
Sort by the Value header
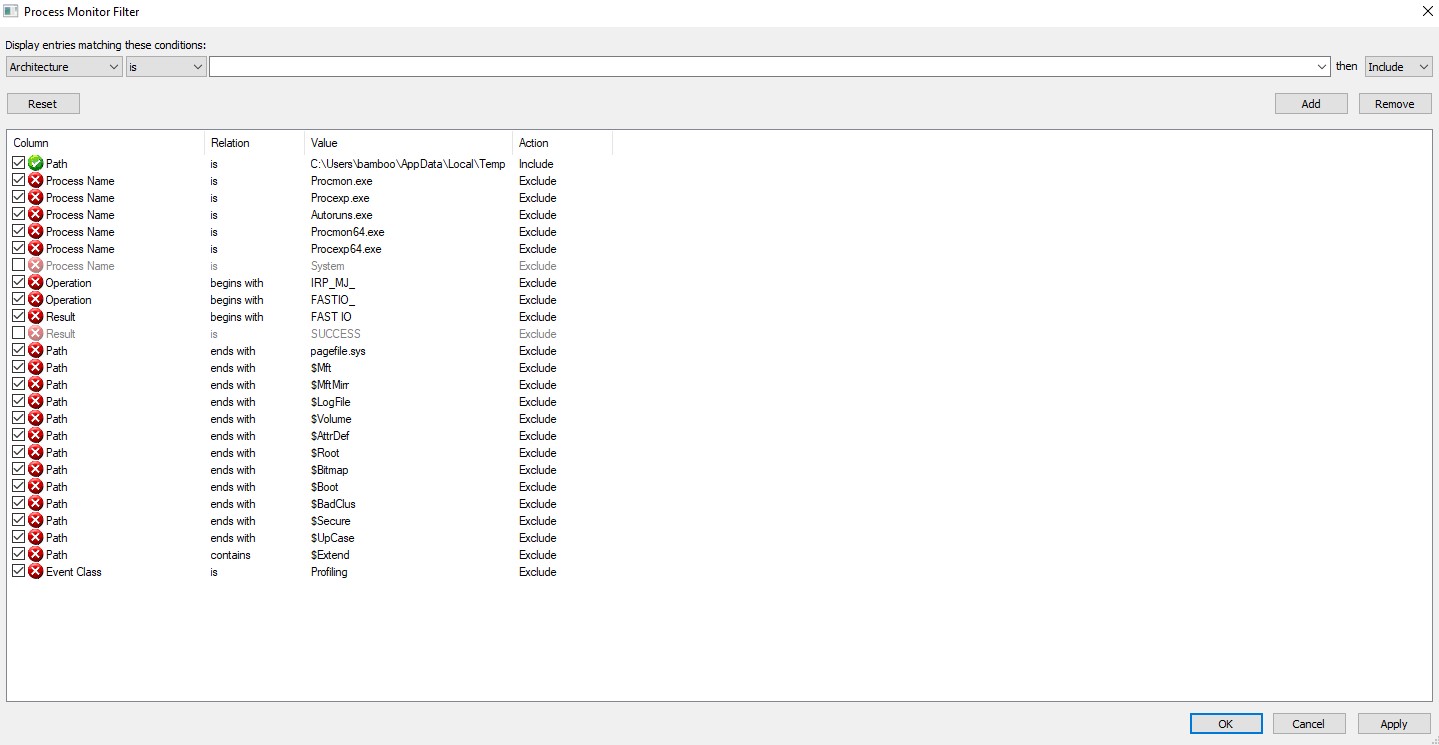coord(409,143)
